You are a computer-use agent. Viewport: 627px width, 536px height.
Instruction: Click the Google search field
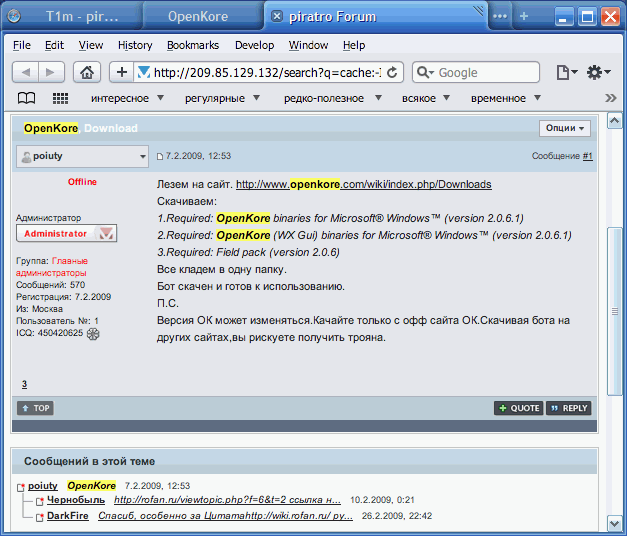pos(476,72)
